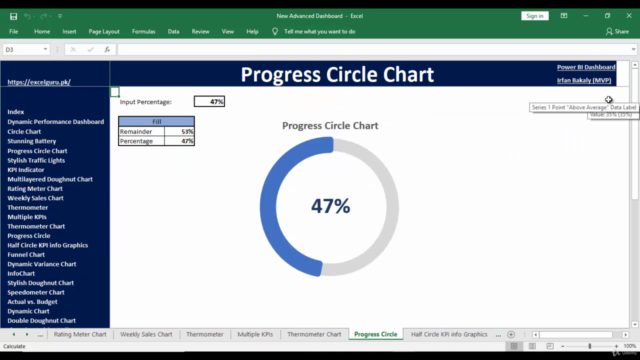Image resolution: width=640 pixels, height=360 pixels.
Task: Go to the Index sidebar link
Action: tap(16, 112)
